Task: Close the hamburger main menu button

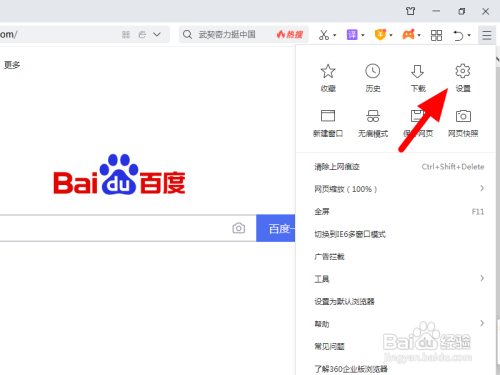Action: tap(487, 35)
